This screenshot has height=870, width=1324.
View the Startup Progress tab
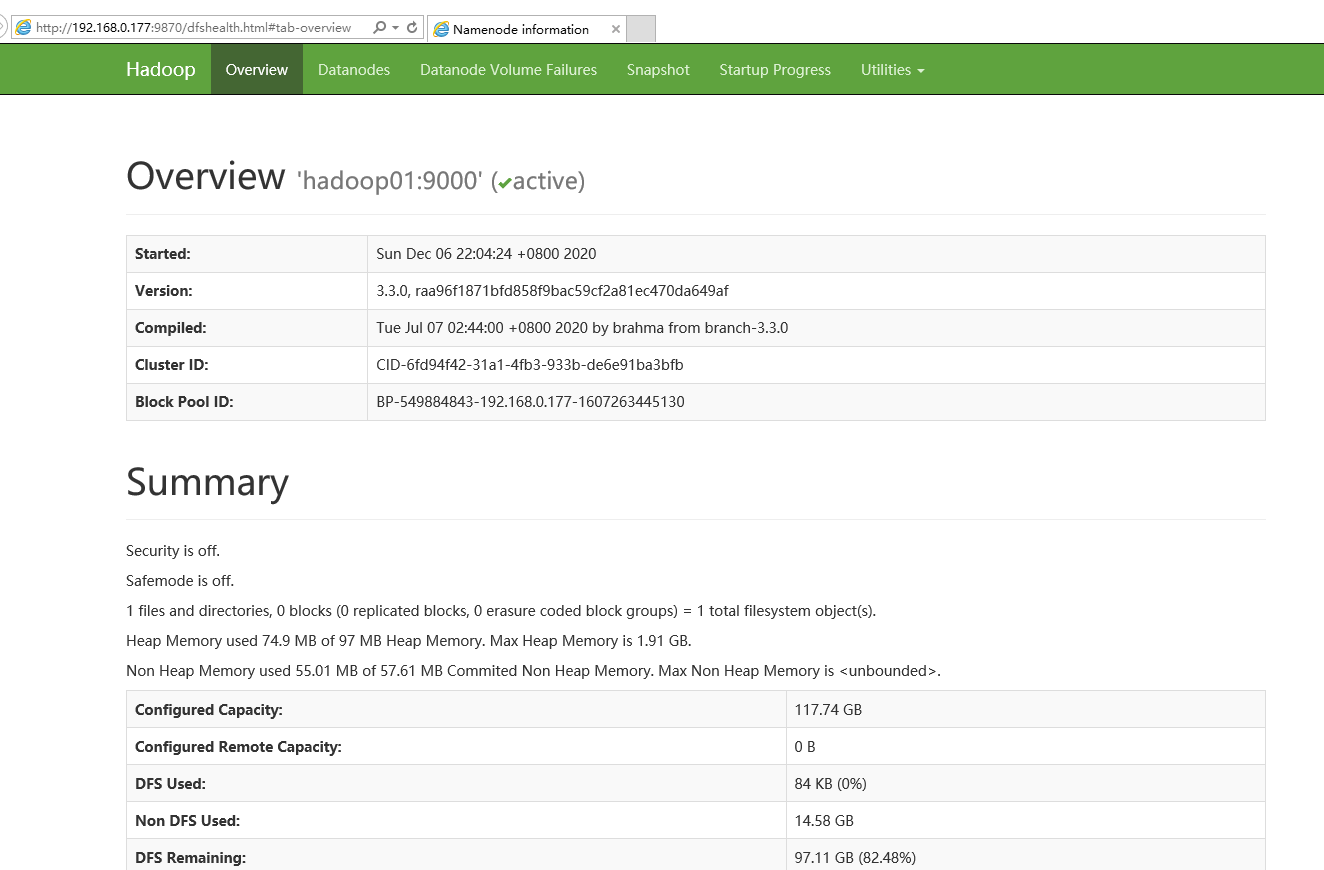[775, 70]
